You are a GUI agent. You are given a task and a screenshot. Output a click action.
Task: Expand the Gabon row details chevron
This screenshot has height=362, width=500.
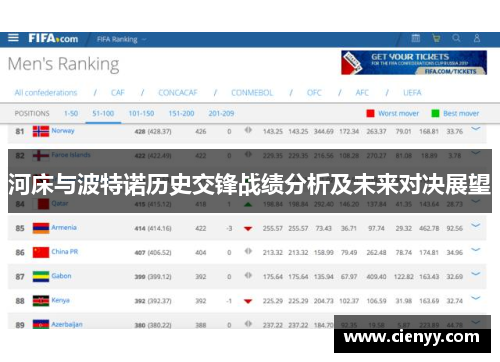click(476, 274)
